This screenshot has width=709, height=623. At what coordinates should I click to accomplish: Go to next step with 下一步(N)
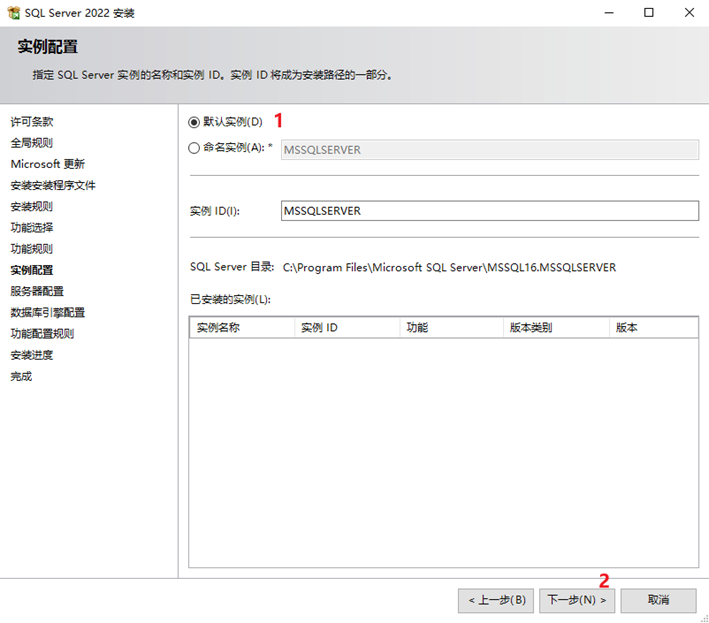coord(577,600)
